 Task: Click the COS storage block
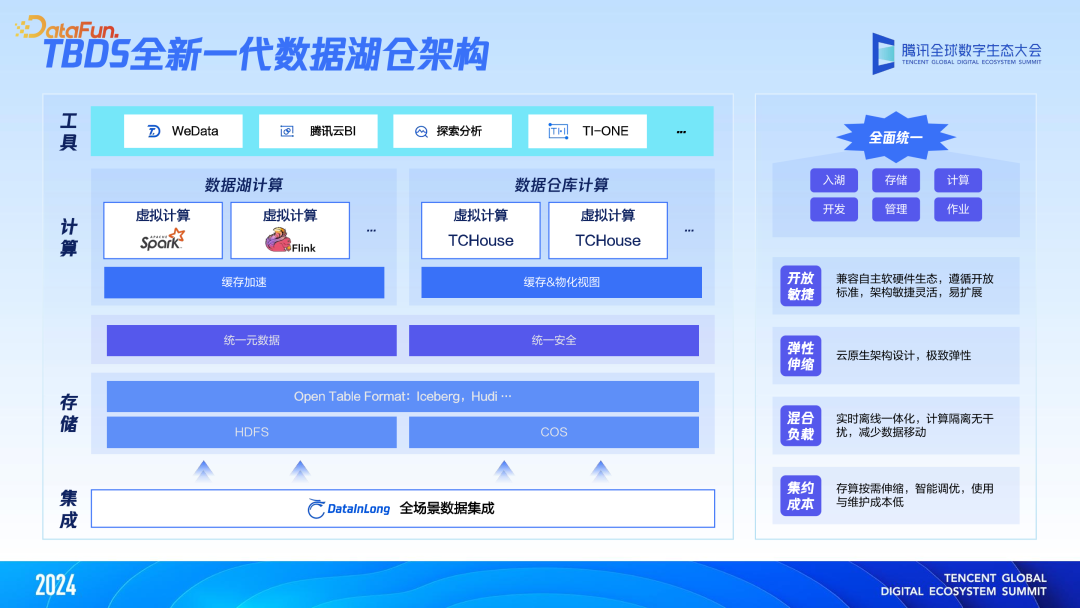pos(554,432)
